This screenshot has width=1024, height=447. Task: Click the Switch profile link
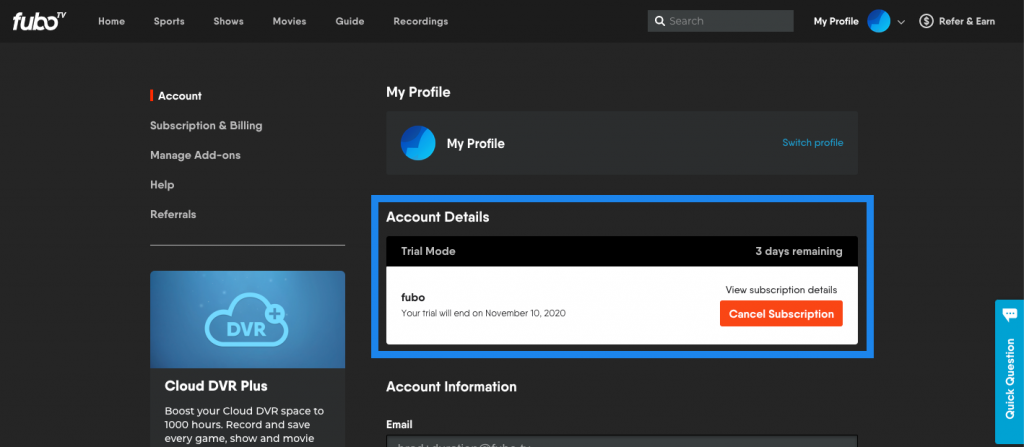pos(812,142)
